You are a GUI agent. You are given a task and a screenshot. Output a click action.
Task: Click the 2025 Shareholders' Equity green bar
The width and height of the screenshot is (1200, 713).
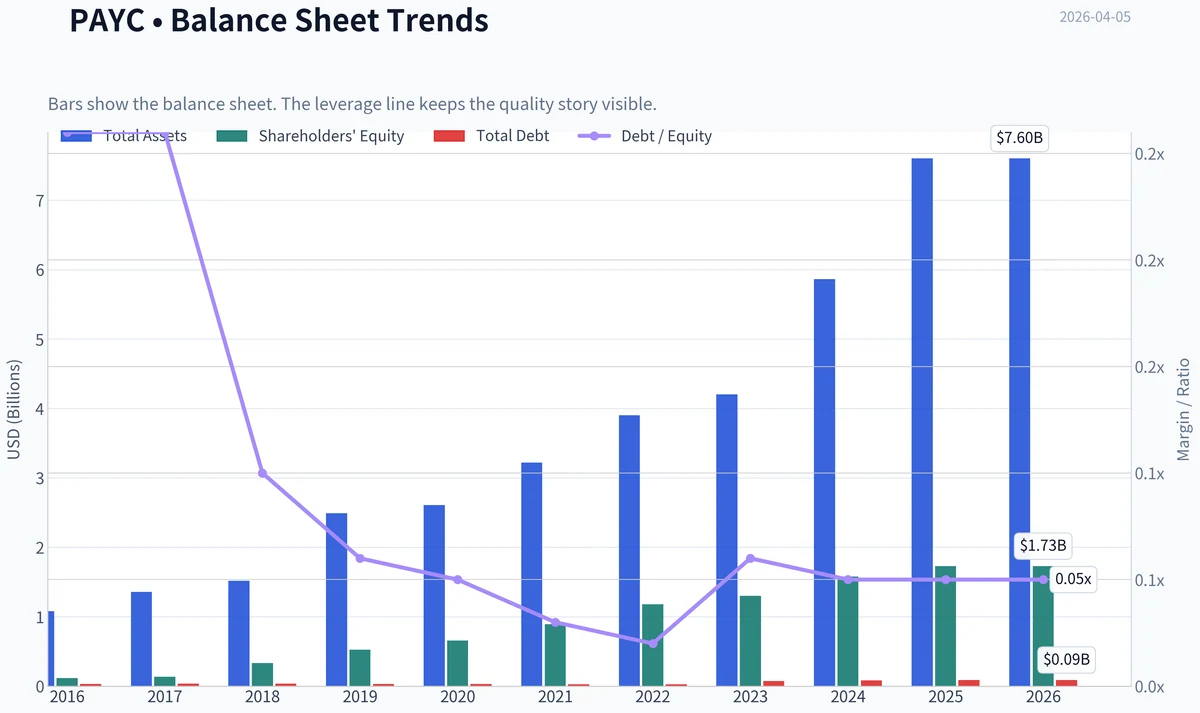tap(946, 626)
